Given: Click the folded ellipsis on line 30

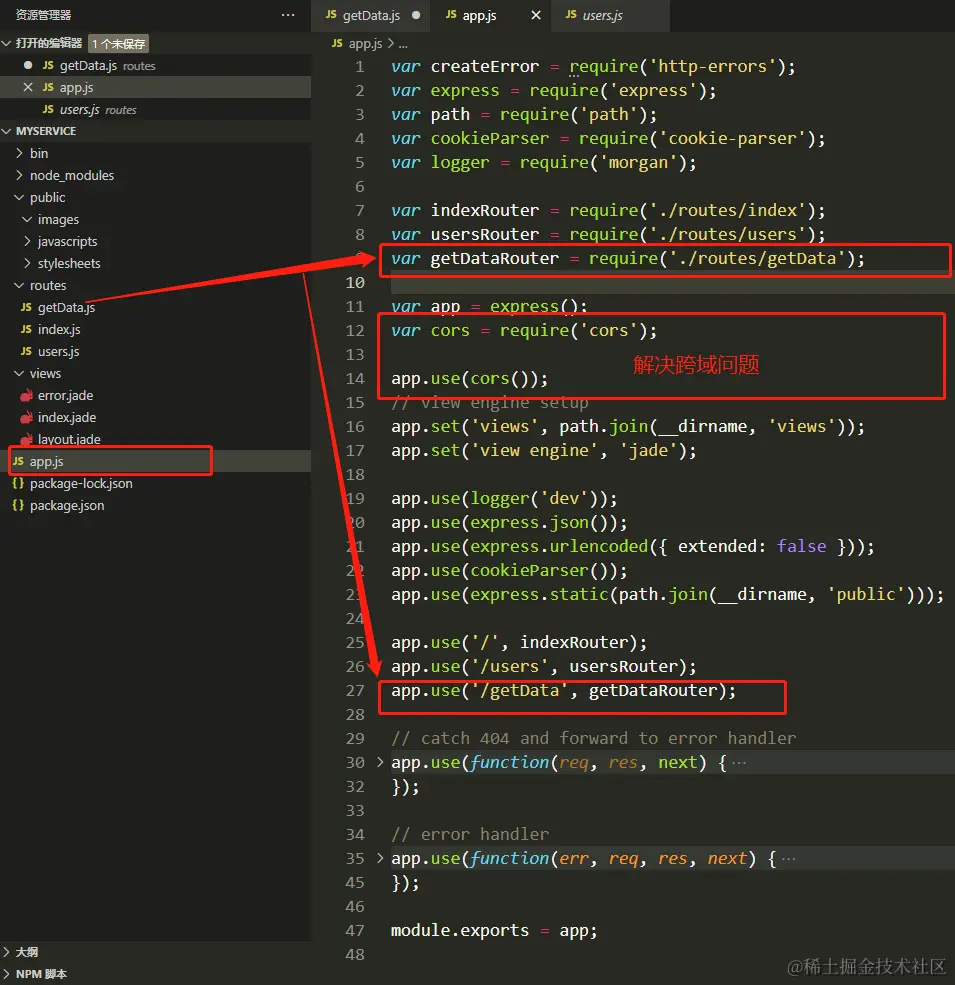Looking at the screenshot, I should click(x=739, y=763).
